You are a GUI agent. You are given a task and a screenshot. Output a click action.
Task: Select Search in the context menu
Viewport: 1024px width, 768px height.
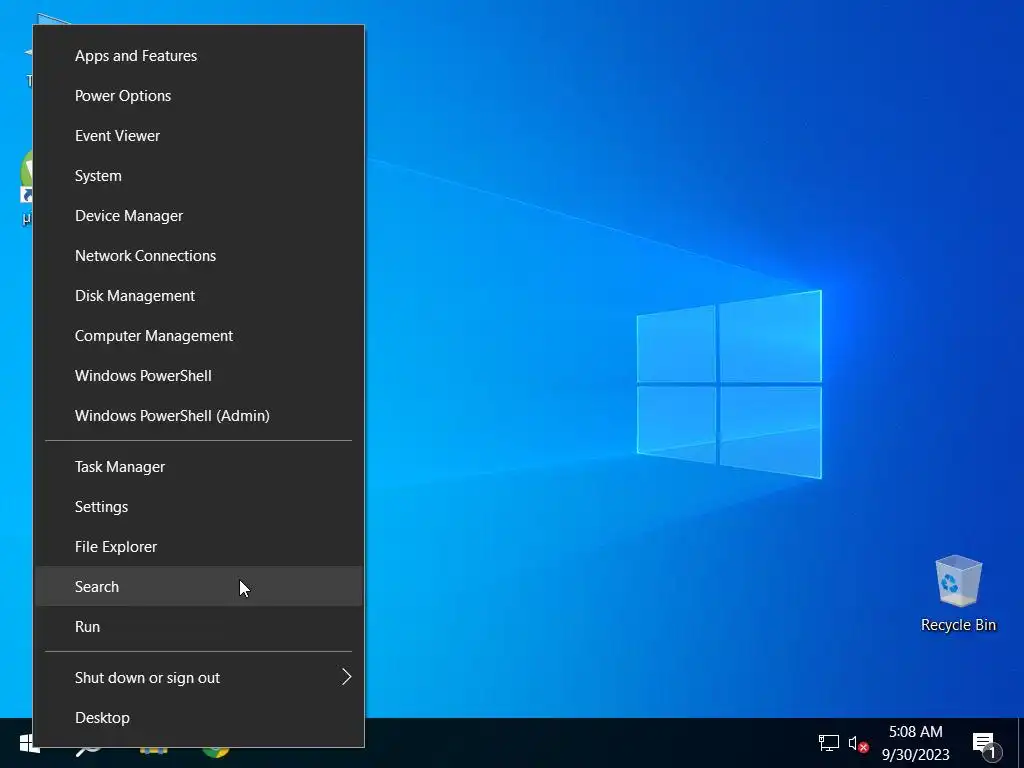tap(199, 586)
